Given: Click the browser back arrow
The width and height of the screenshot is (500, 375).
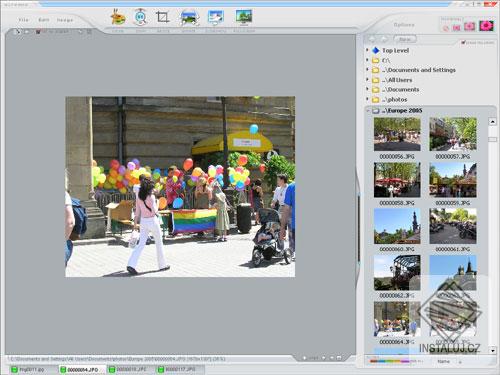Looking at the screenshot, I should click(372, 39).
